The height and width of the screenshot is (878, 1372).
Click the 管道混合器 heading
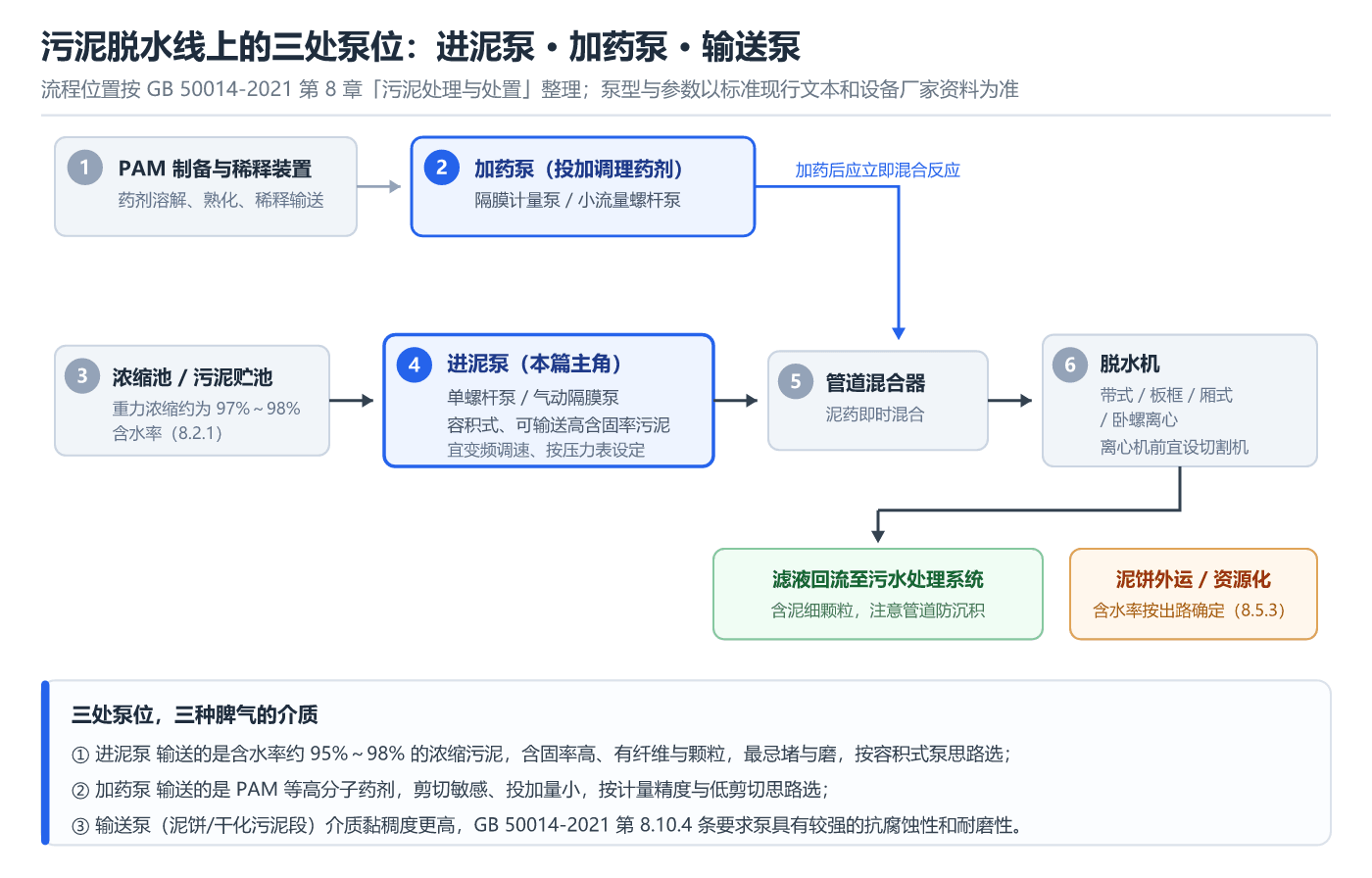click(875, 382)
